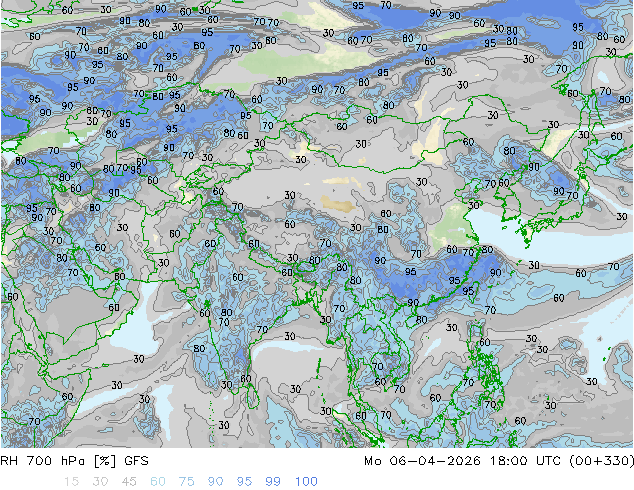Click the 'GFS' model label

point(136,461)
